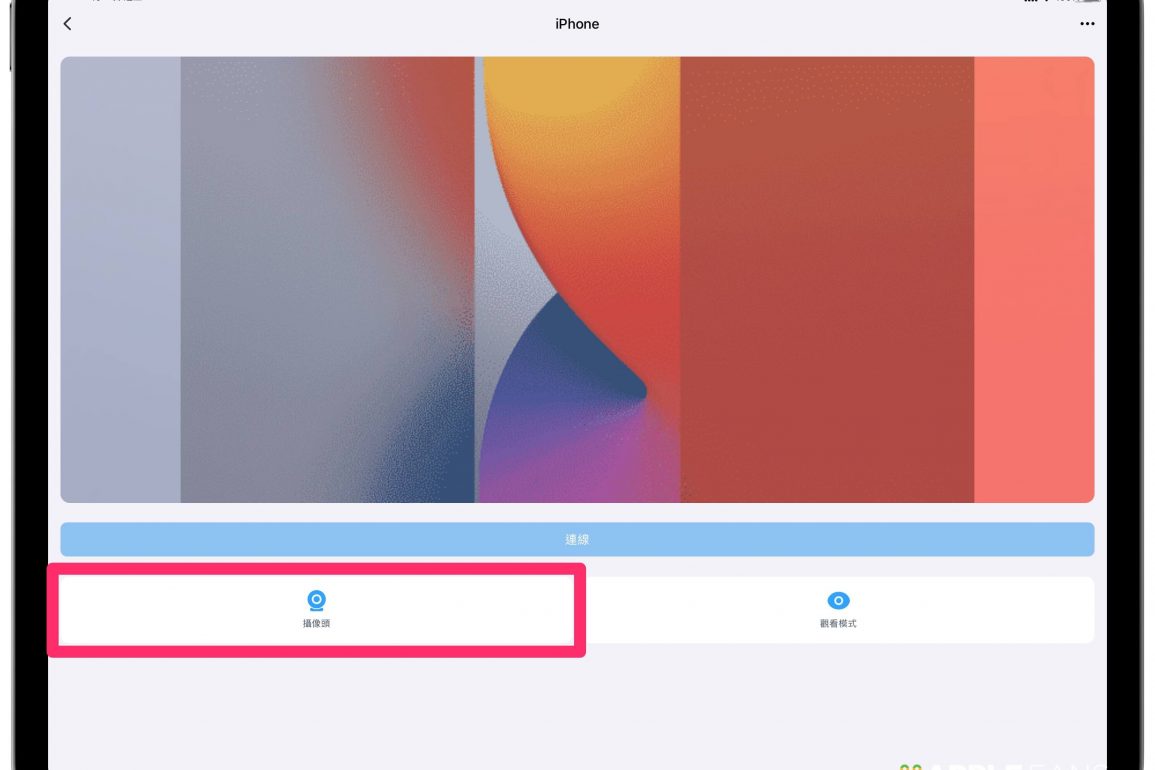Tap the salmon pink strip of preview

[x=1034, y=280]
